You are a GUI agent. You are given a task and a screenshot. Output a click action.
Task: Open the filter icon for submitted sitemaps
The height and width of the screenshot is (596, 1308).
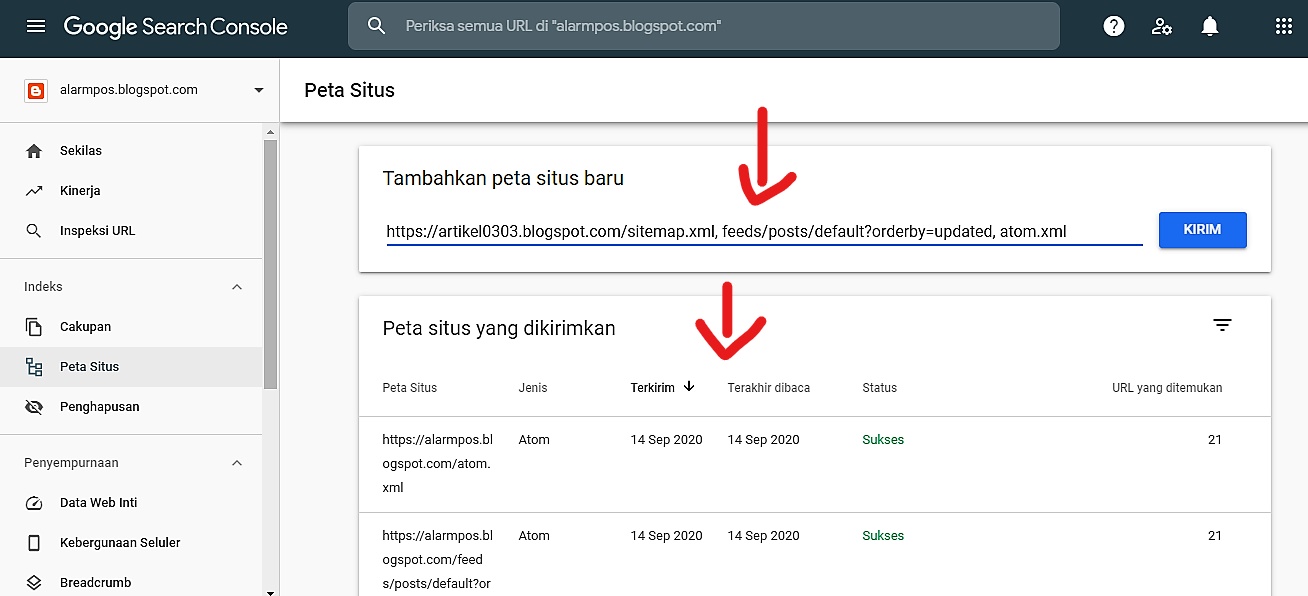tap(1222, 325)
